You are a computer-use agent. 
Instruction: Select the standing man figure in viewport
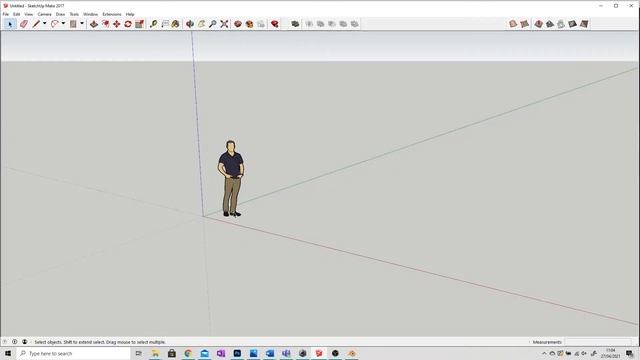coord(231,178)
